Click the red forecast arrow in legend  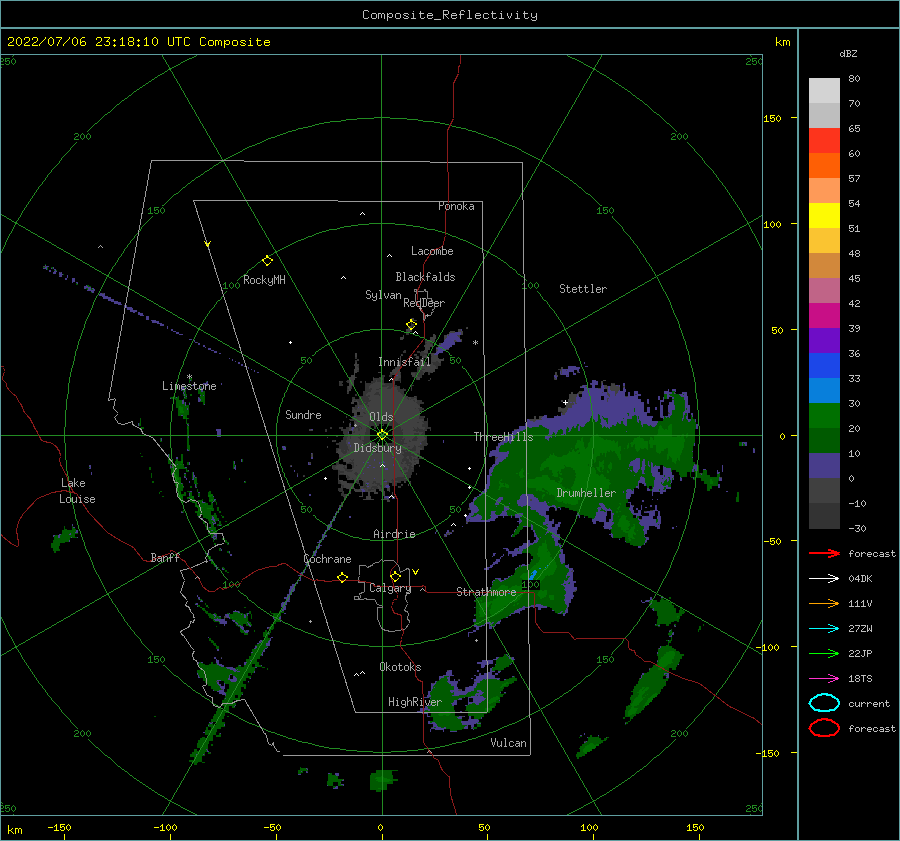pyautogui.click(x=824, y=553)
